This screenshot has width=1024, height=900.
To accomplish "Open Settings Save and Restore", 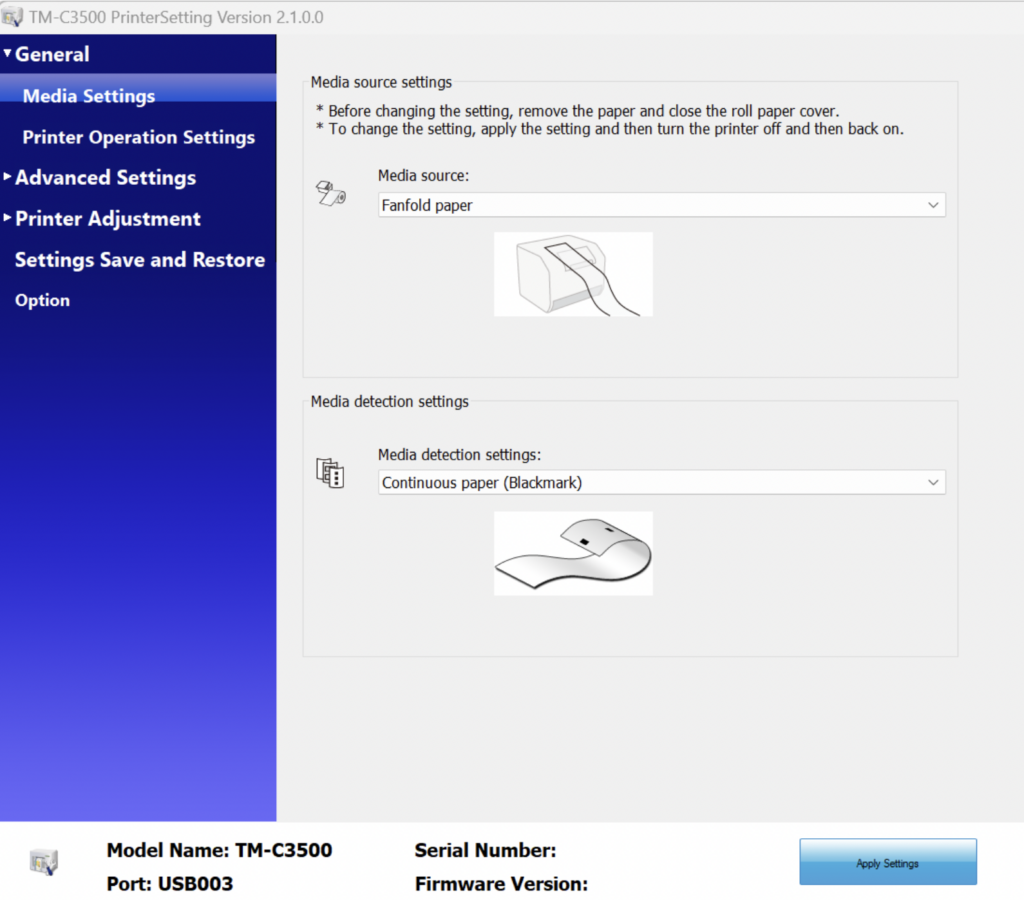I will pos(140,260).
